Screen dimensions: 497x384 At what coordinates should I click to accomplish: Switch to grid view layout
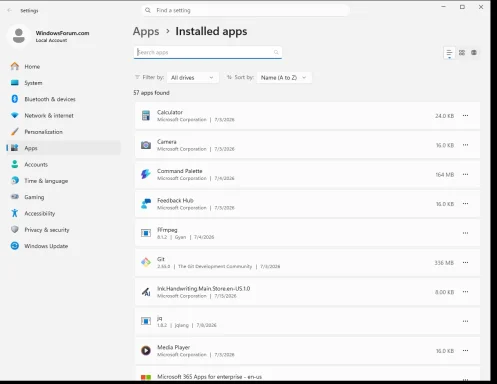coord(462,53)
